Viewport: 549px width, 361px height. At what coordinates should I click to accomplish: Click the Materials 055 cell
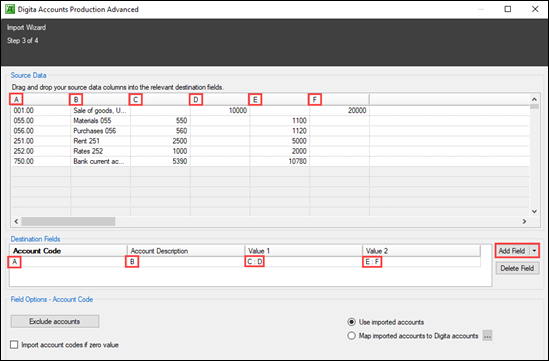[x=100, y=121]
